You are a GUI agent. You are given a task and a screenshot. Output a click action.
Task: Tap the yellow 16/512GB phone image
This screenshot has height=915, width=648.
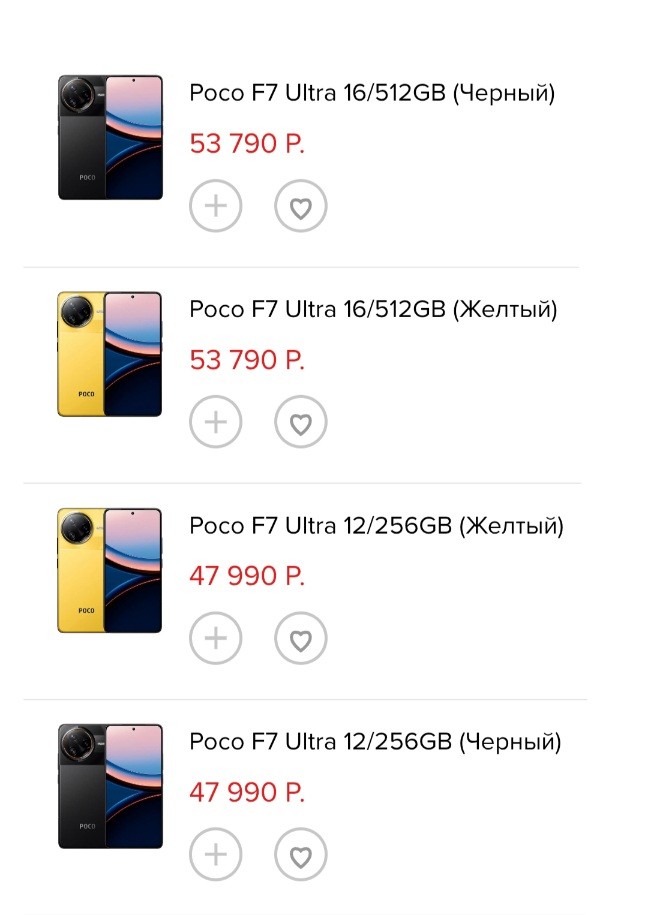tap(110, 353)
